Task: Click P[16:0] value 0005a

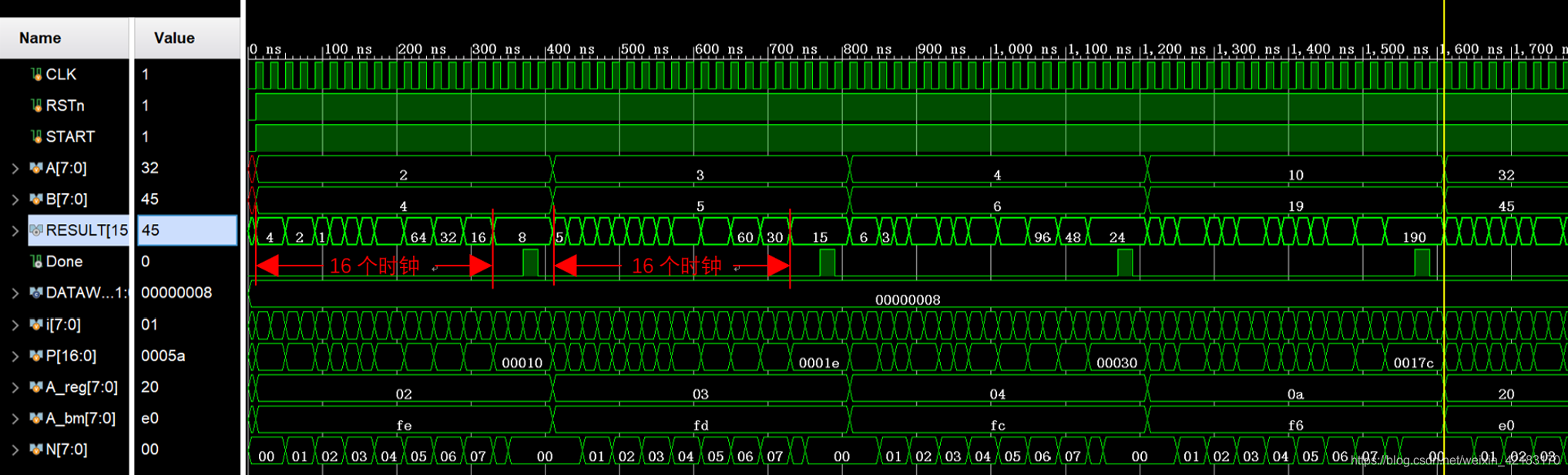Action: 163,356
